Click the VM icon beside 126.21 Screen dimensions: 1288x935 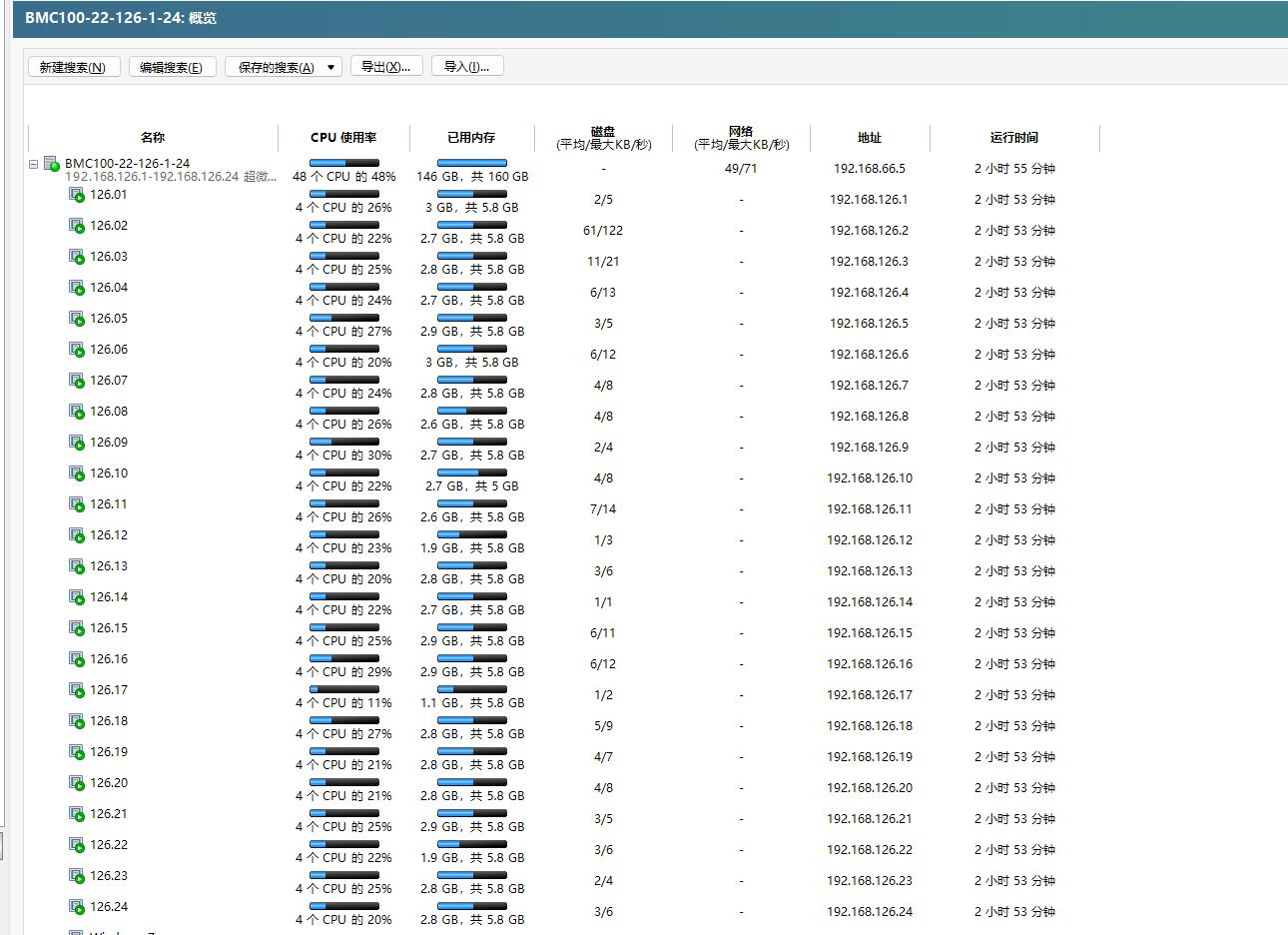pos(77,814)
